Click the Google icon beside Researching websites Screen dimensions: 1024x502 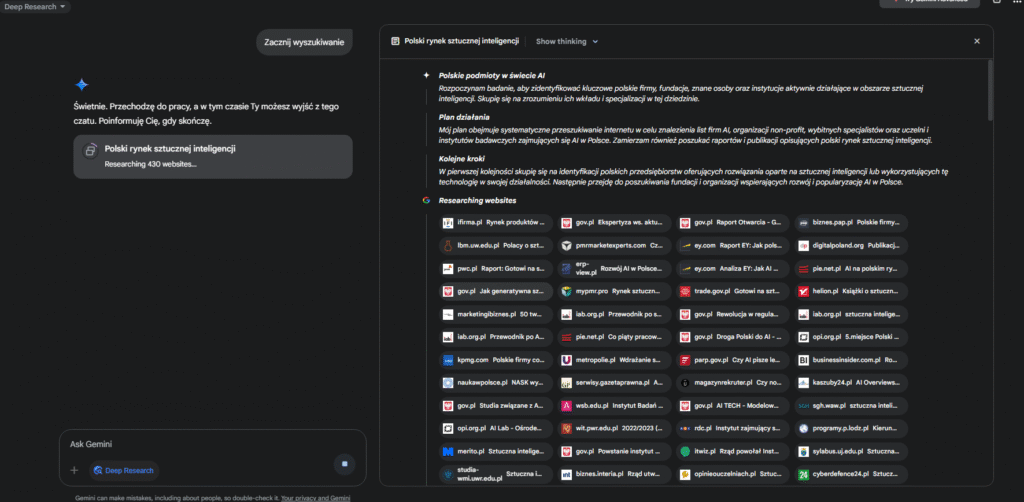point(426,200)
